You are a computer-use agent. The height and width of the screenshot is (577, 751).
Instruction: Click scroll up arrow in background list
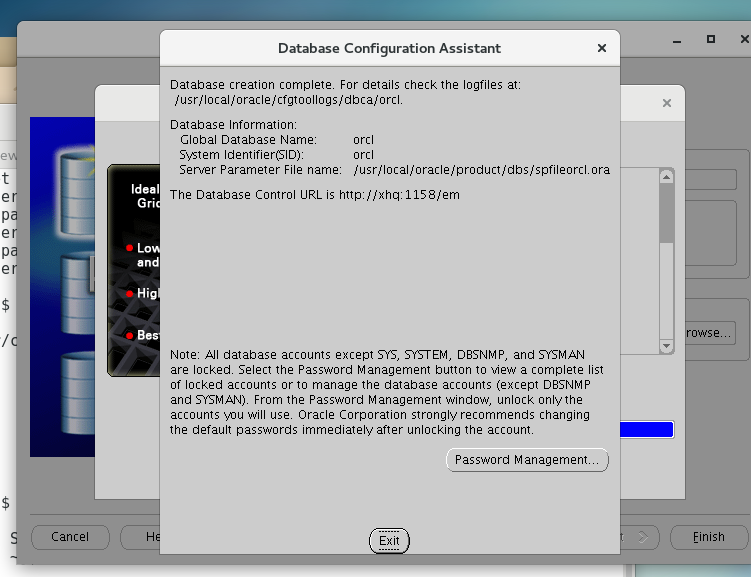point(666,177)
